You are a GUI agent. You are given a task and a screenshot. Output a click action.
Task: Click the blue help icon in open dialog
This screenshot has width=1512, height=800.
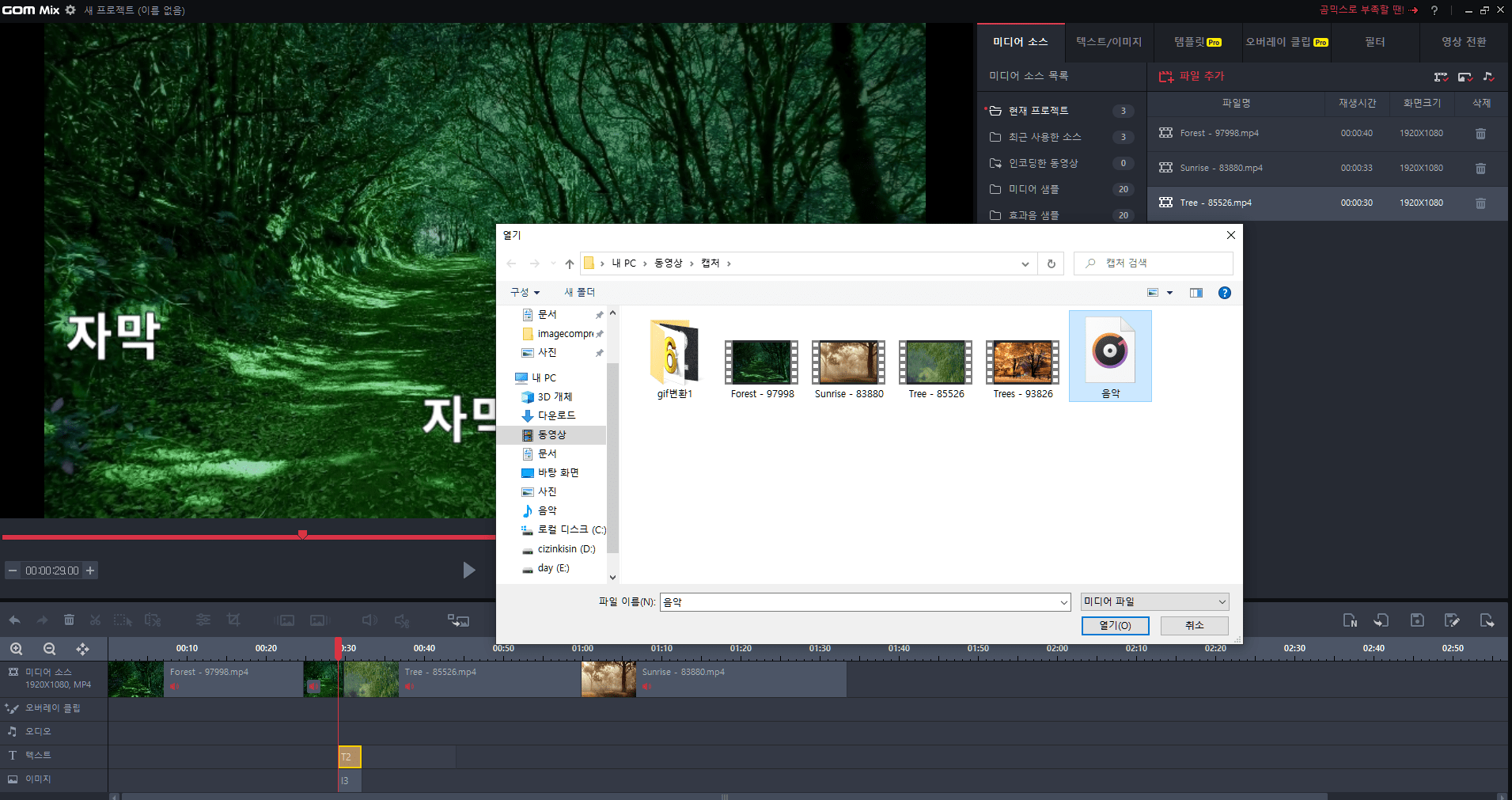[1225, 293]
